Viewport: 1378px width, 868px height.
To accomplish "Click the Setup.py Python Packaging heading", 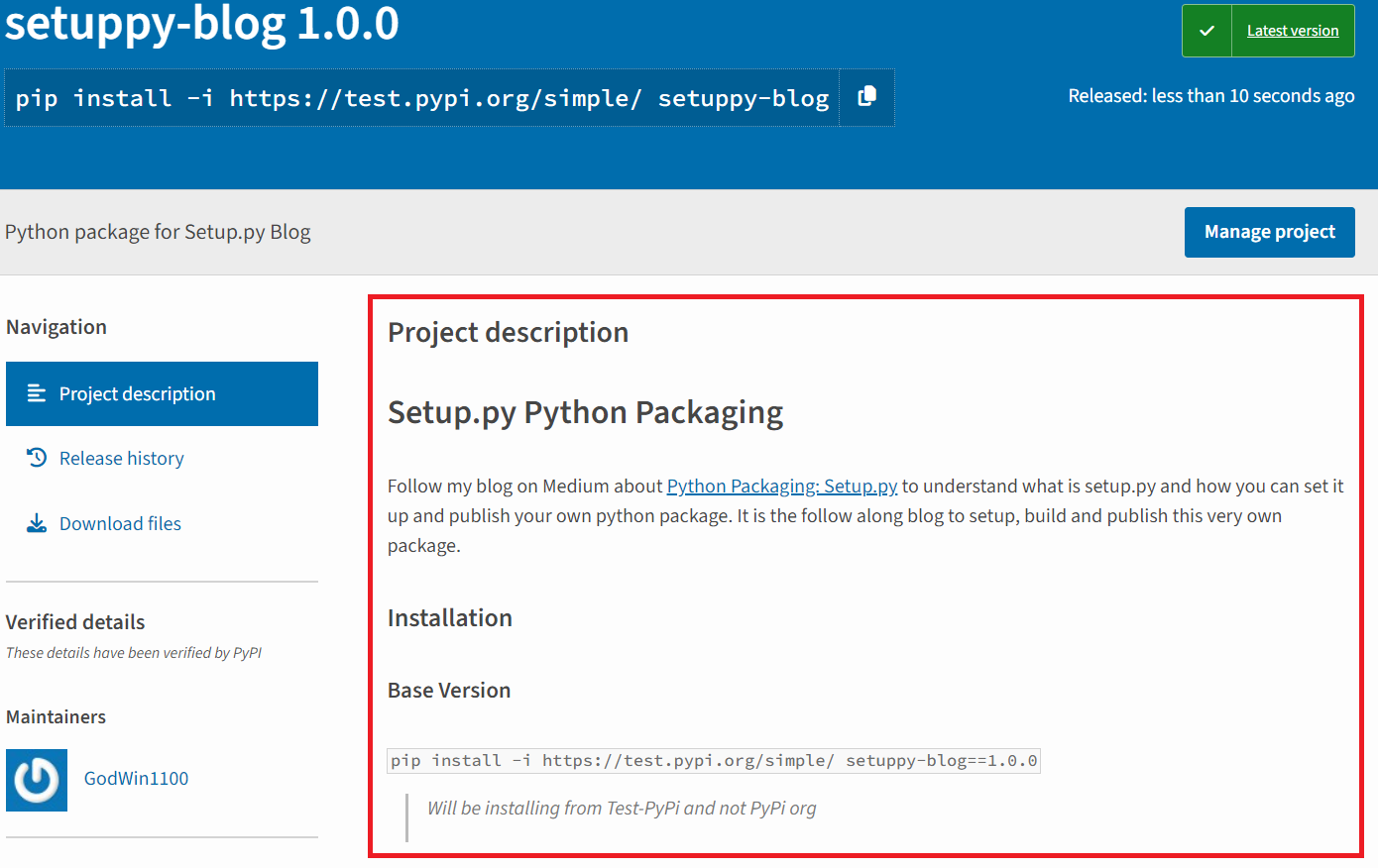I will 585,412.
